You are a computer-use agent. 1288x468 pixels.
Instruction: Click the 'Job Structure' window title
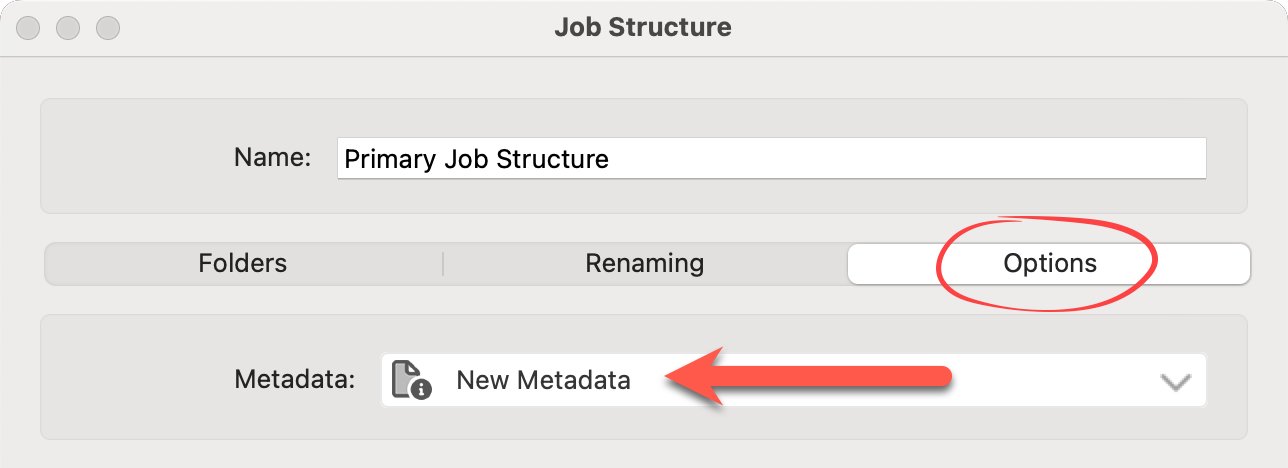point(643,27)
